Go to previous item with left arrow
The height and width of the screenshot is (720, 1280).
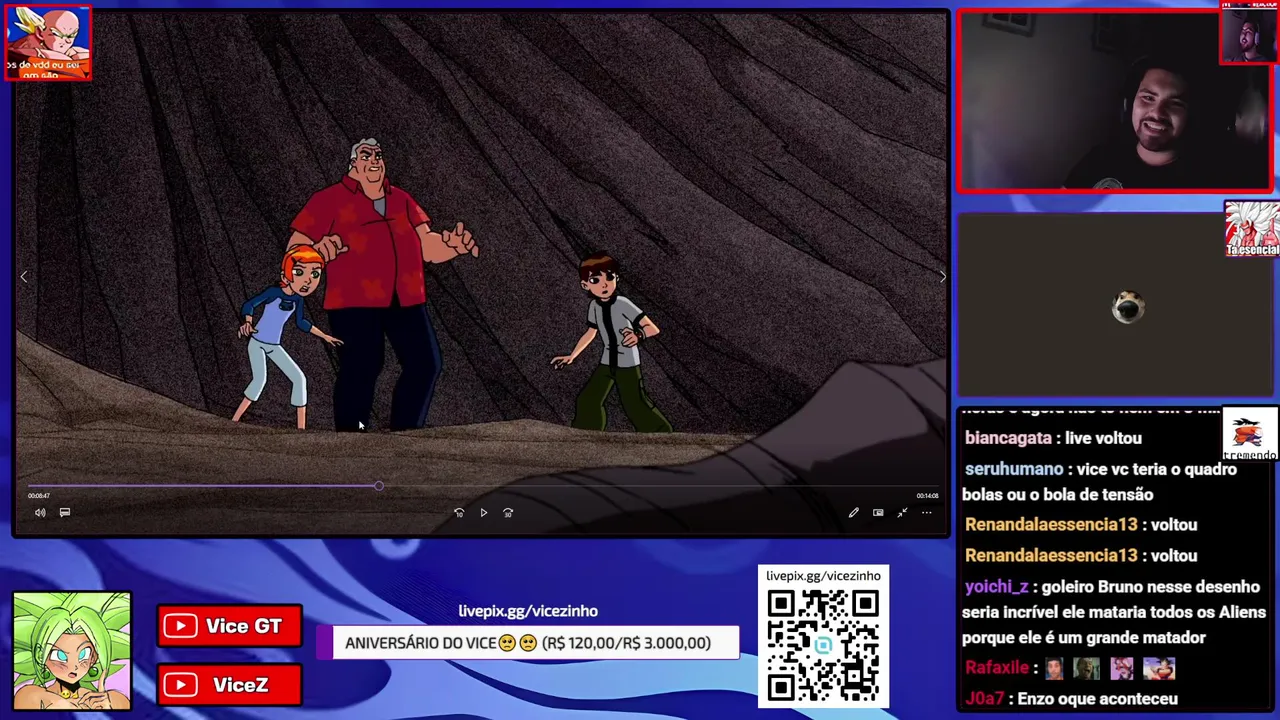[x=24, y=277]
